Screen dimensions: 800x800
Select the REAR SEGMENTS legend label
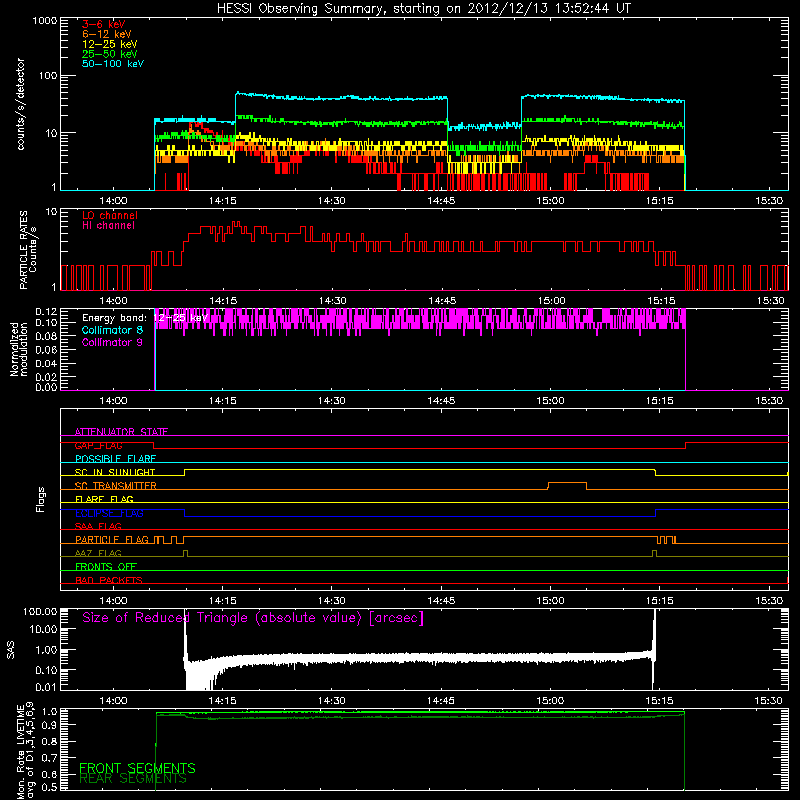coord(133,779)
